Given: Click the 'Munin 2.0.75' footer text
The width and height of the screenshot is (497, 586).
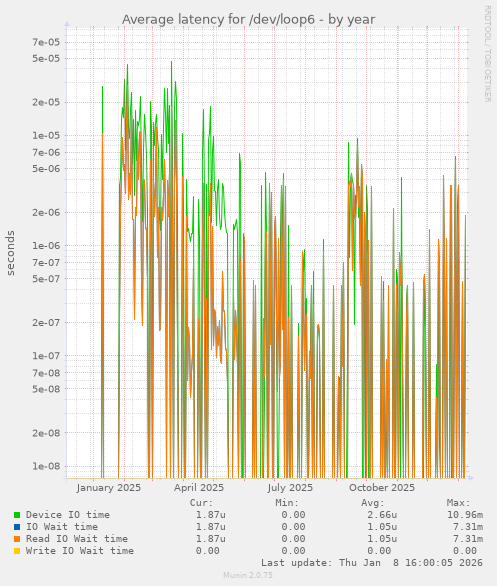Looking at the screenshot, I should click(248, 575).
